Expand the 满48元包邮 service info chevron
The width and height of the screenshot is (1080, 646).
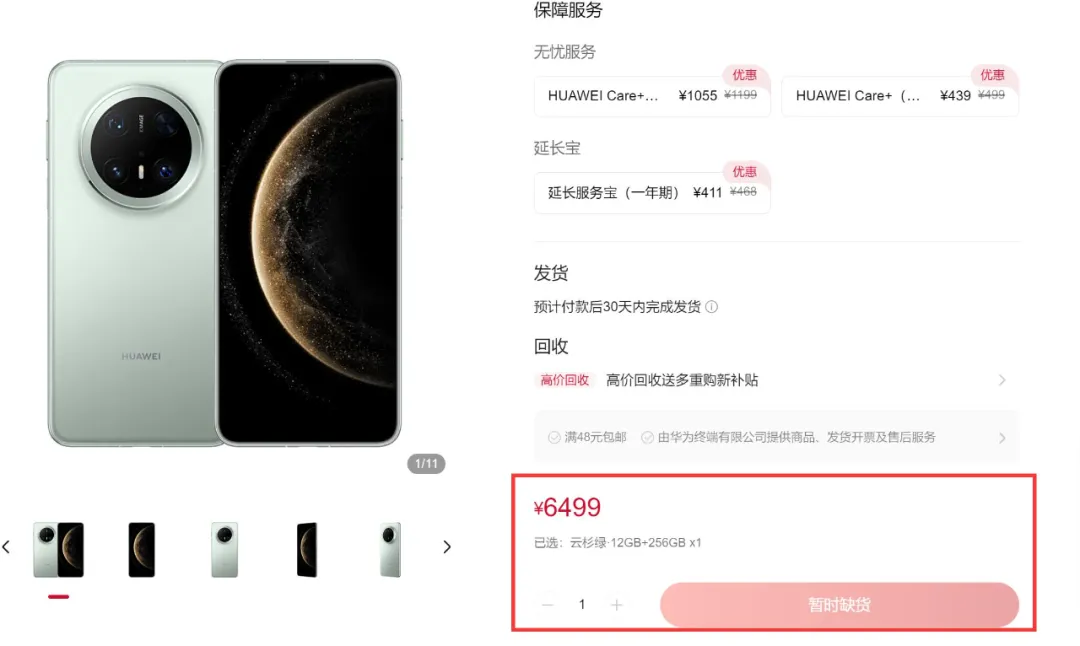(1002, 438)
